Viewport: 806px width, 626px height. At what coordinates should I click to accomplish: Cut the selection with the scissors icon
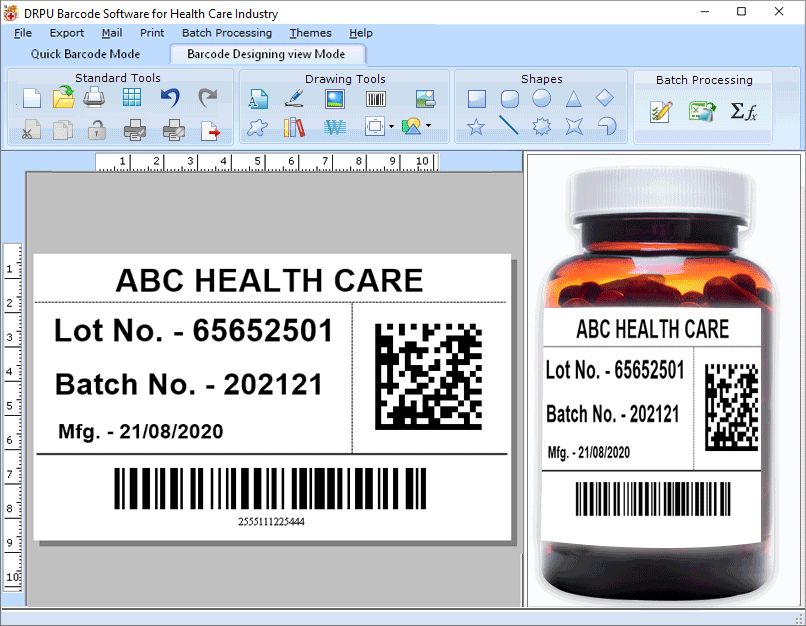click(31, 130)
